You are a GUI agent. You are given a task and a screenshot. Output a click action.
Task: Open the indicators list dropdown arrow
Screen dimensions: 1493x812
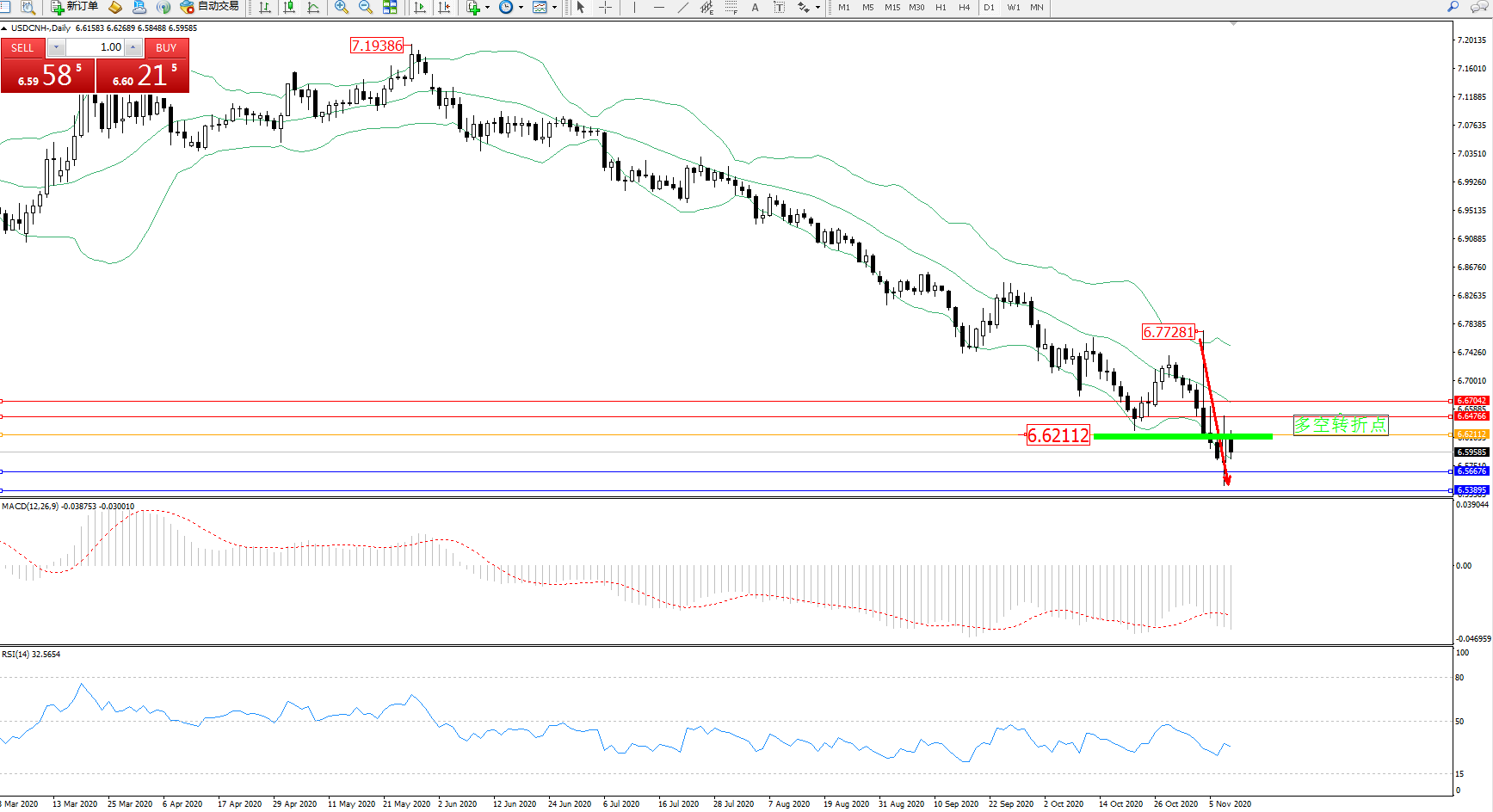click(488, 8)
